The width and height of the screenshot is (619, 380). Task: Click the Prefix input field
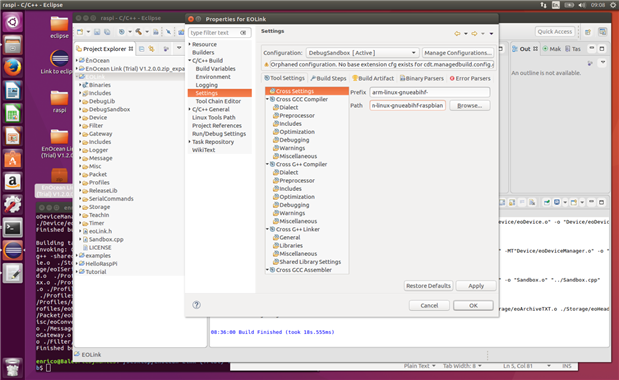[430, 92]
